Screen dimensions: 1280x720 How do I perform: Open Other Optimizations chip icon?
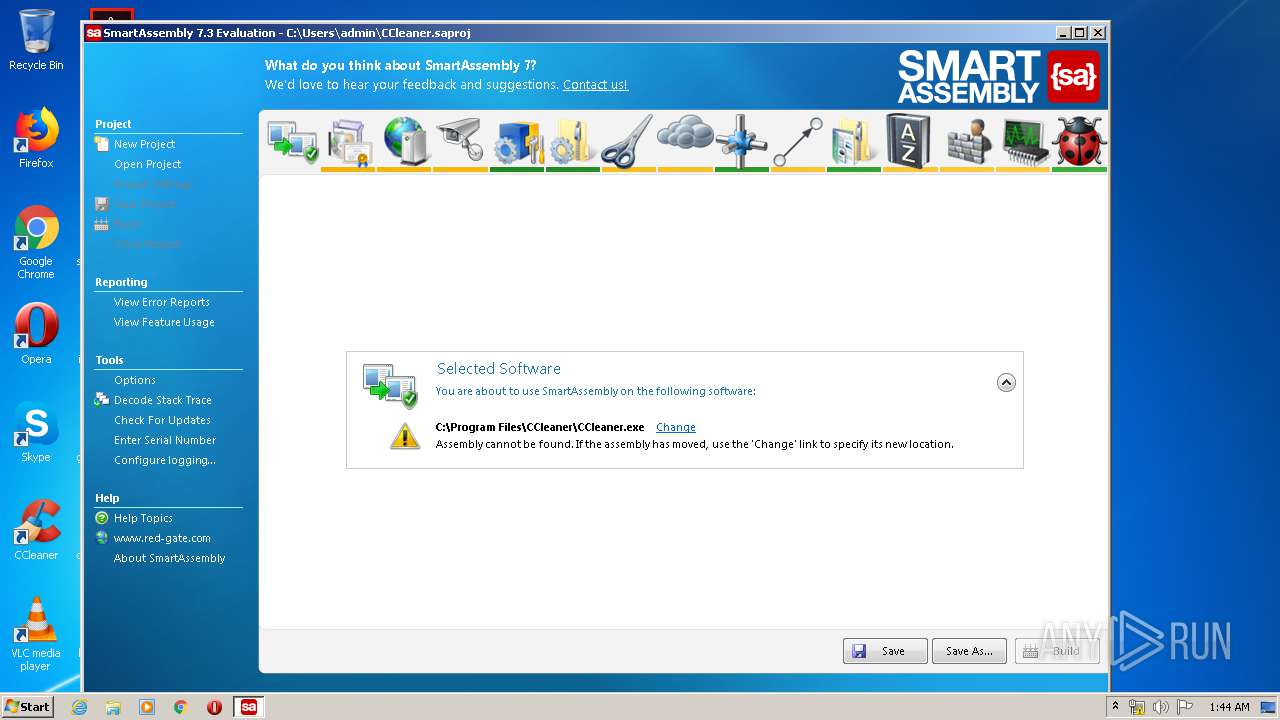pyautogui.click(x=1023, y=141)
